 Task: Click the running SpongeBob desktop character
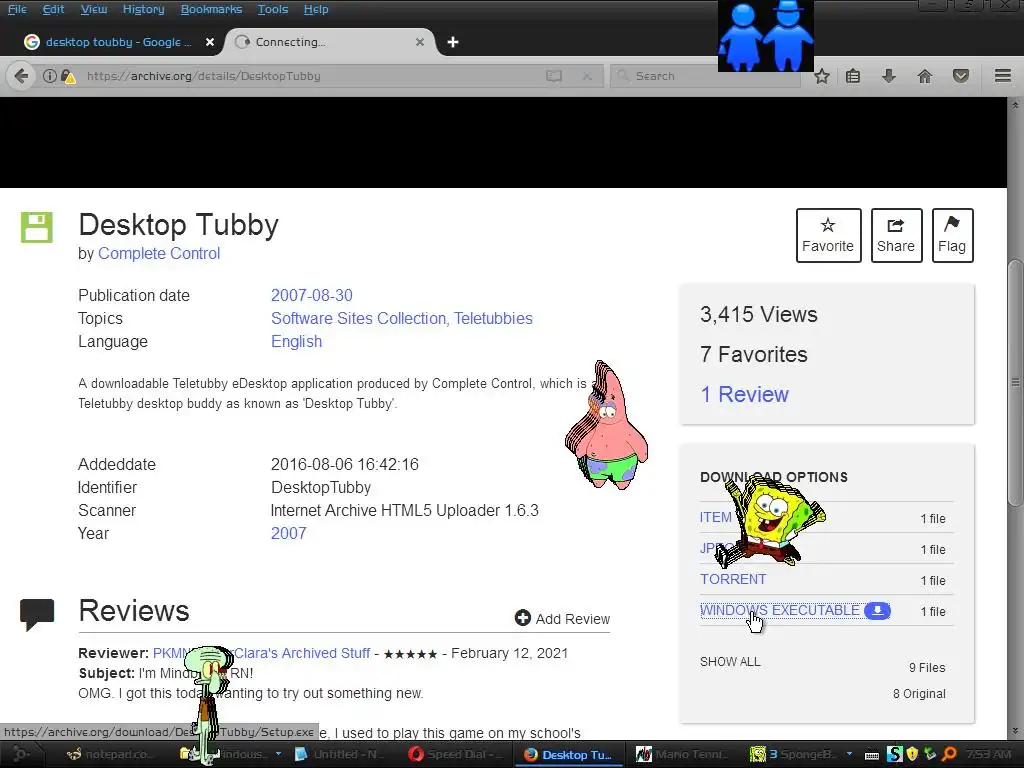pyautogui.click(x=771, y=521)
